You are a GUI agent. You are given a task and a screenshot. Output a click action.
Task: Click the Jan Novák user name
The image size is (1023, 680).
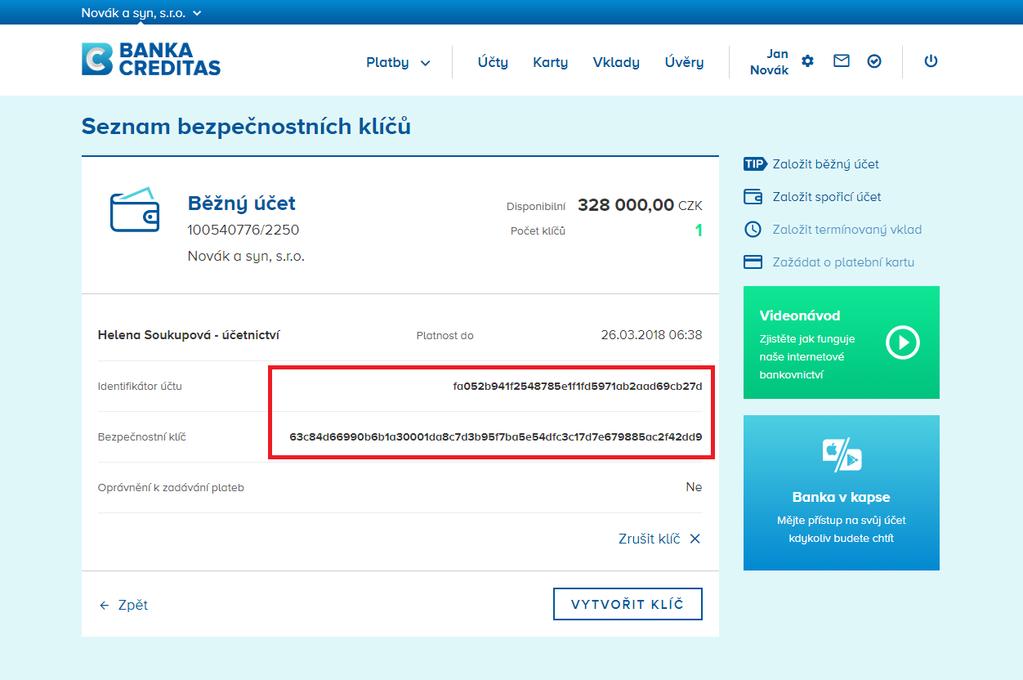tap(769, 62)
